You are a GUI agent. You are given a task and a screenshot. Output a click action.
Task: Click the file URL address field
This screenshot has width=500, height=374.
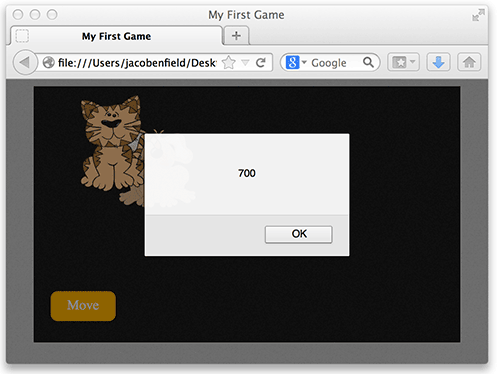137,63
